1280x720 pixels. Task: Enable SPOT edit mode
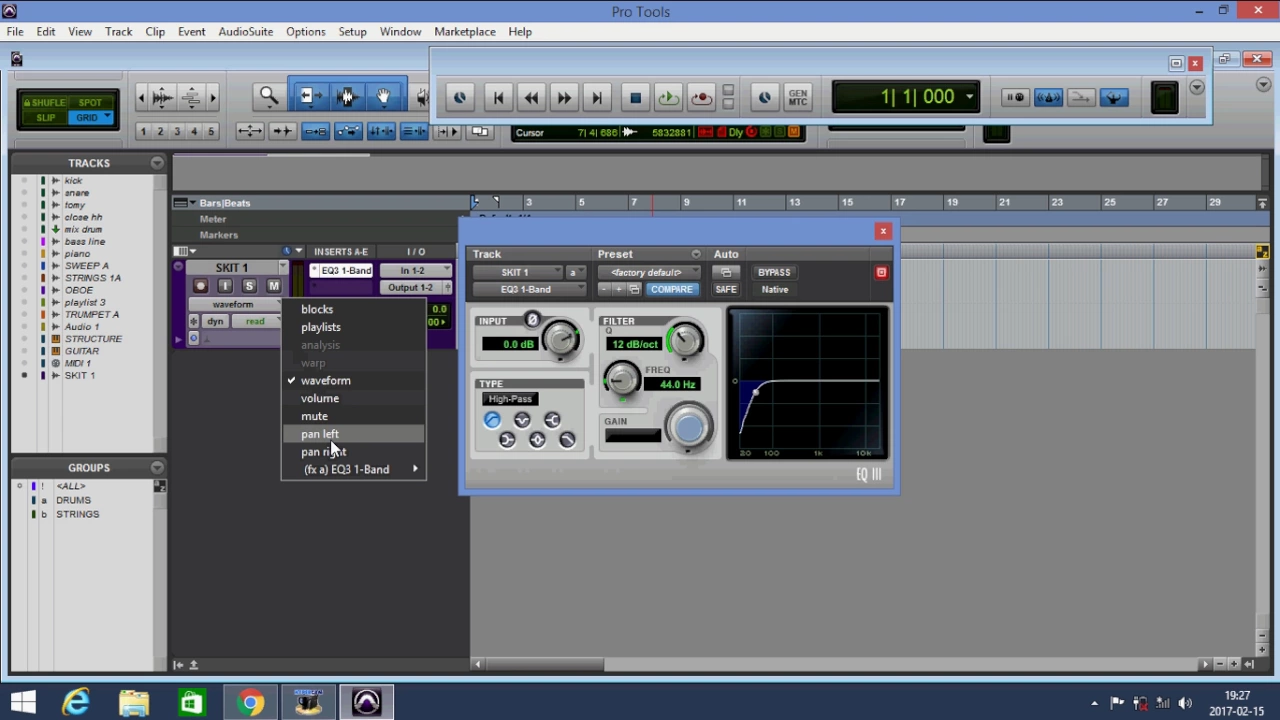(x=90, y=102)
